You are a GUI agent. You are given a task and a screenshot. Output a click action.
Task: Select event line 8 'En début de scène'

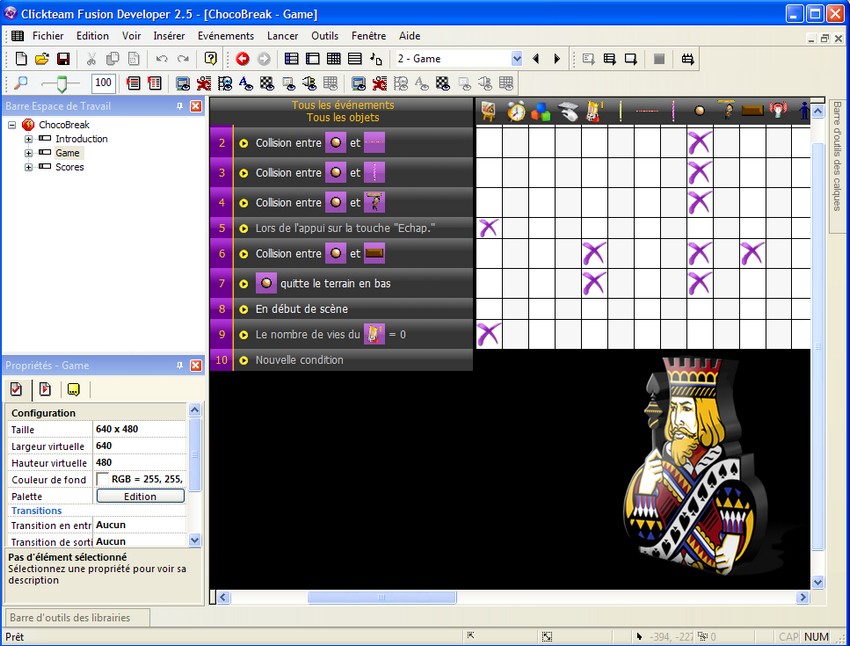(x=342, y=309)
